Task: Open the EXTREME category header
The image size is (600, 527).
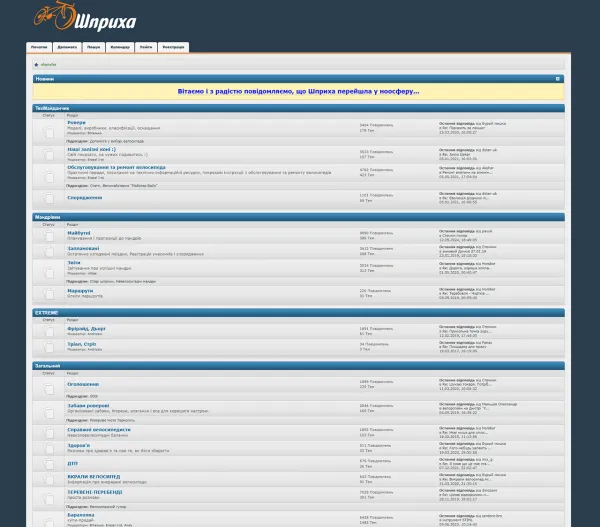Action: (x=46, y=313)
